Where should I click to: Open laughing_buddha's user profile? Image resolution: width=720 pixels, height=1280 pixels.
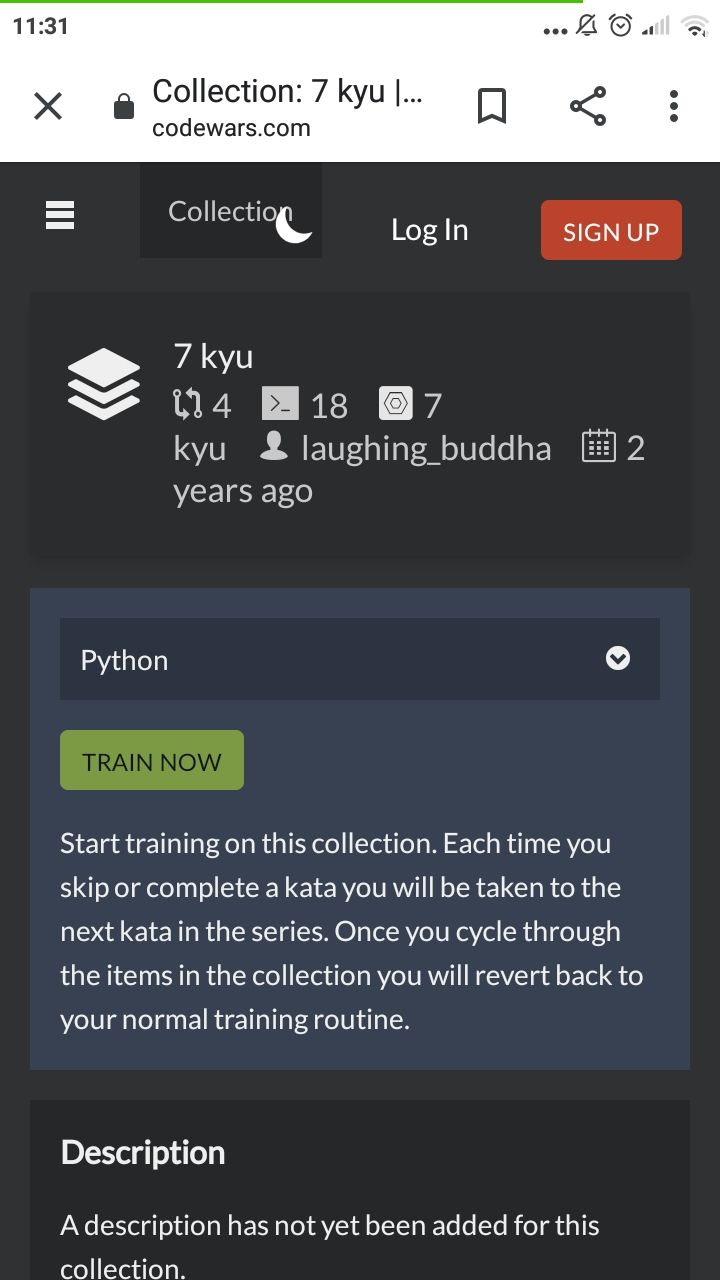pyautogui.click(x=426, y=448)
